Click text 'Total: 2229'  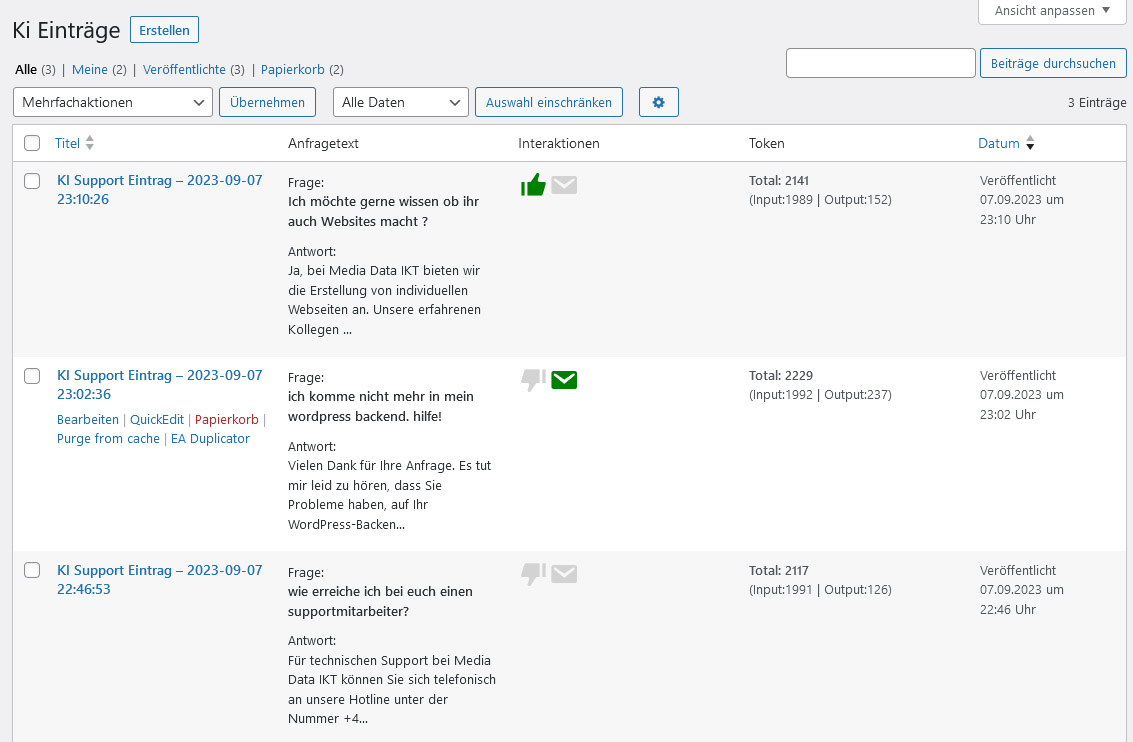tap(780, 376)
